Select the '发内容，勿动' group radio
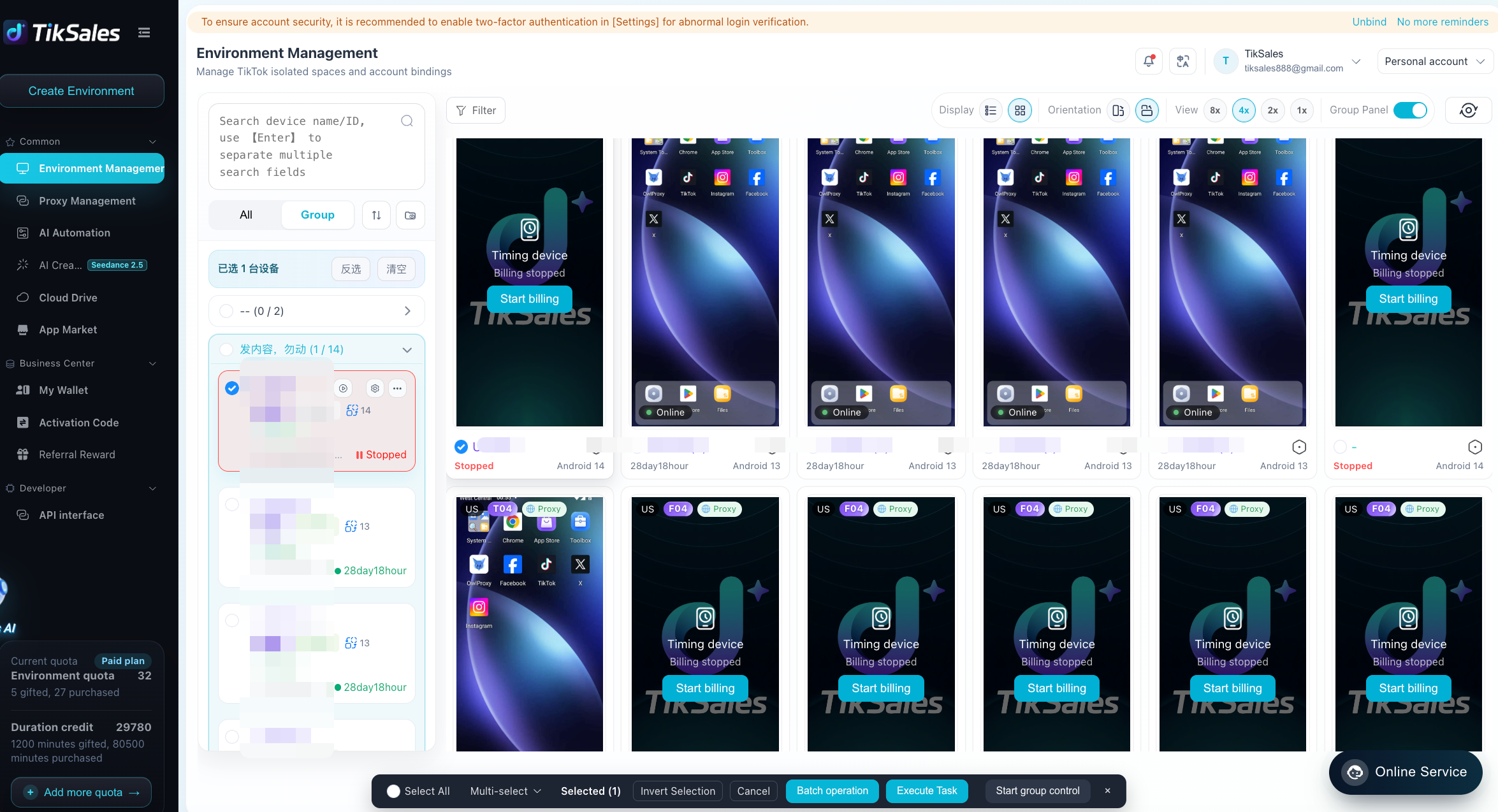The image size is (1498, 812). coord(226,349)
